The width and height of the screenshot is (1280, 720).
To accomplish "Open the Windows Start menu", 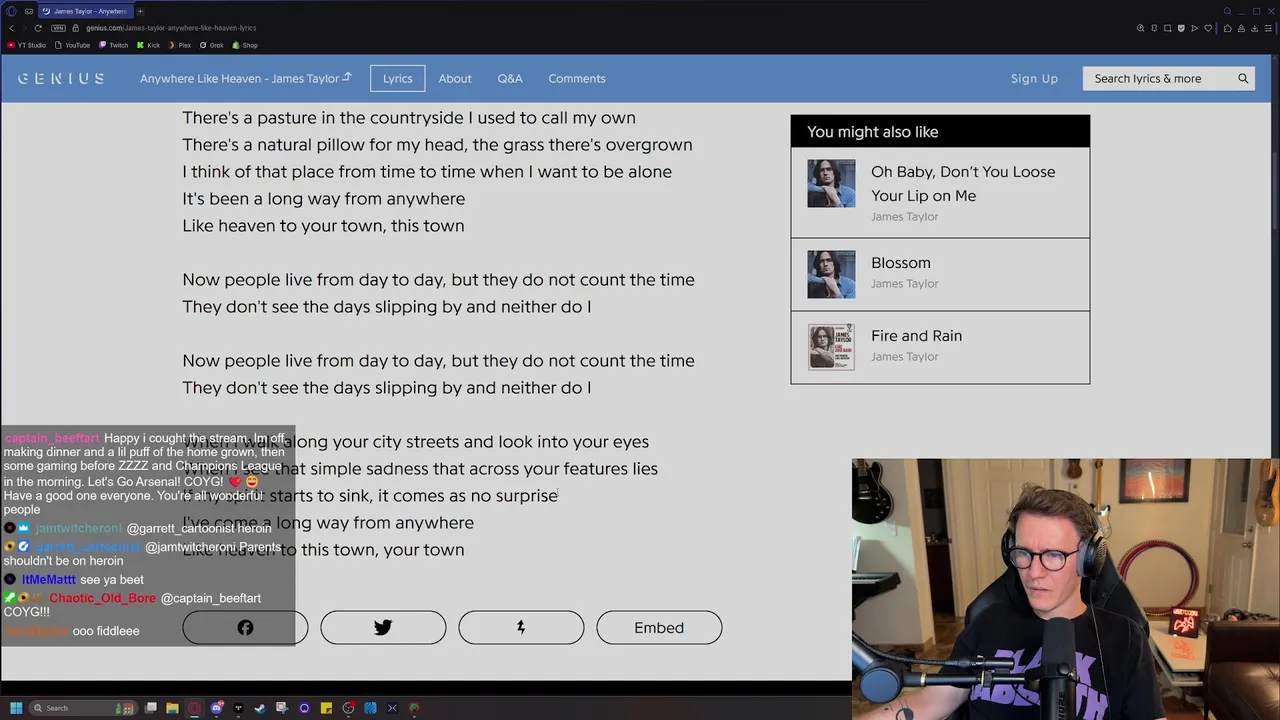I will (16, 708).
